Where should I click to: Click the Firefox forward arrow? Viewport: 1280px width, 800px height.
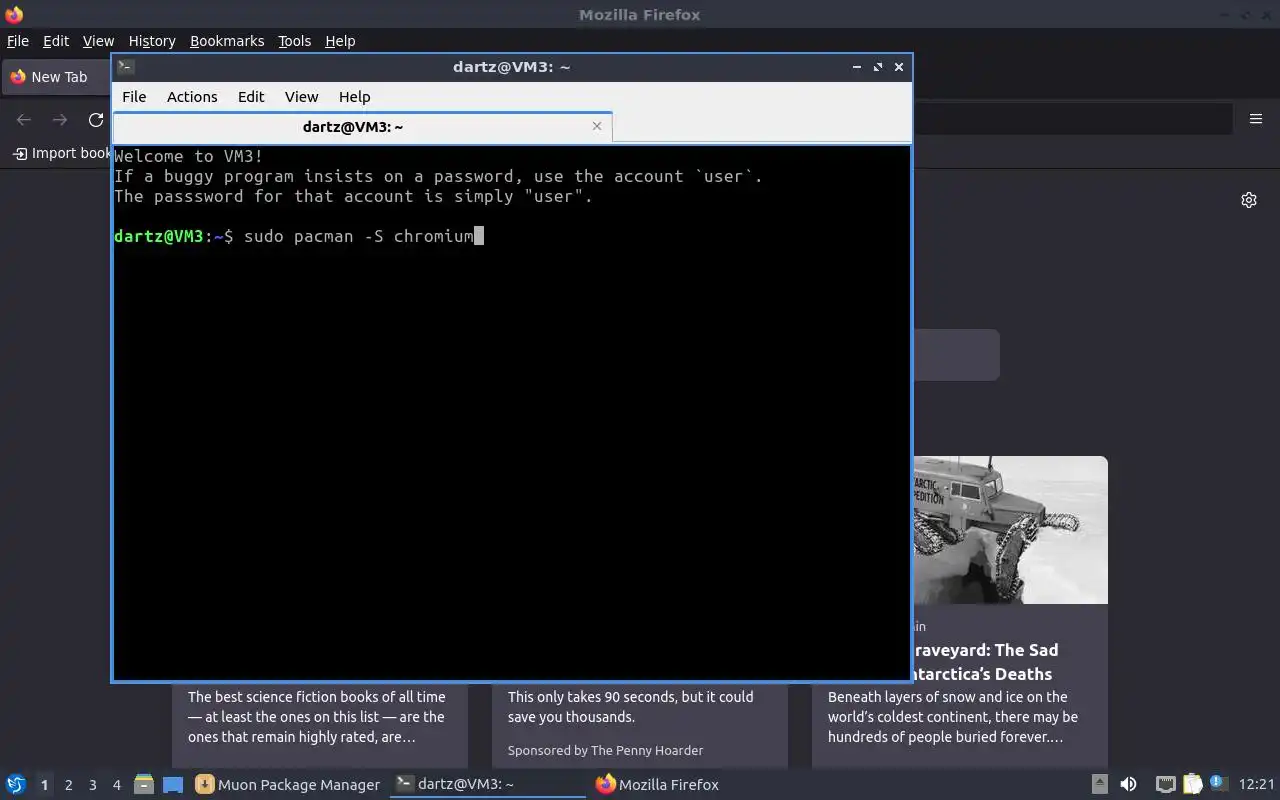point(60,120)
